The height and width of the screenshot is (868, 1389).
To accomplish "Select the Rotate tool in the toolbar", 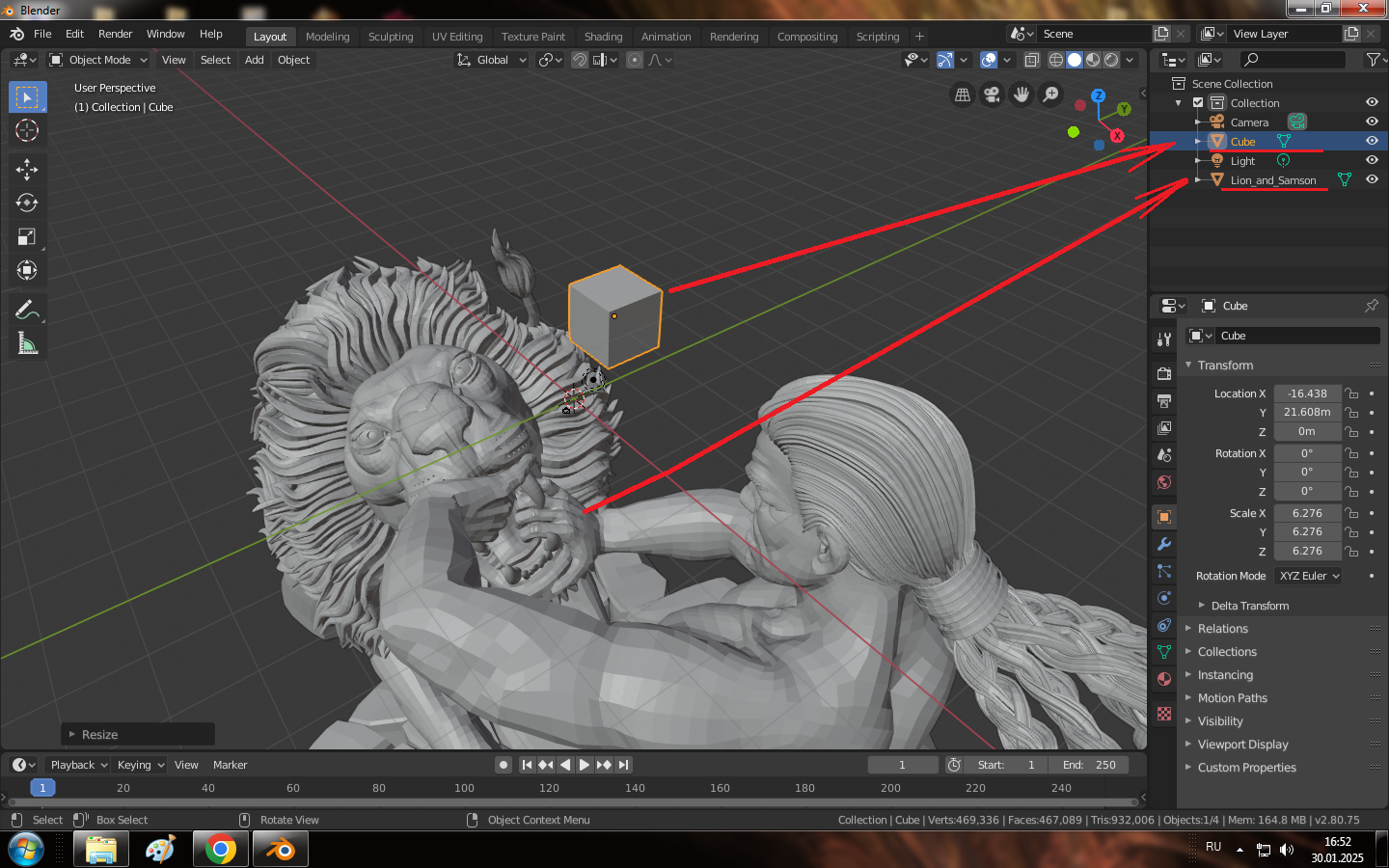I will pos(27,203).
